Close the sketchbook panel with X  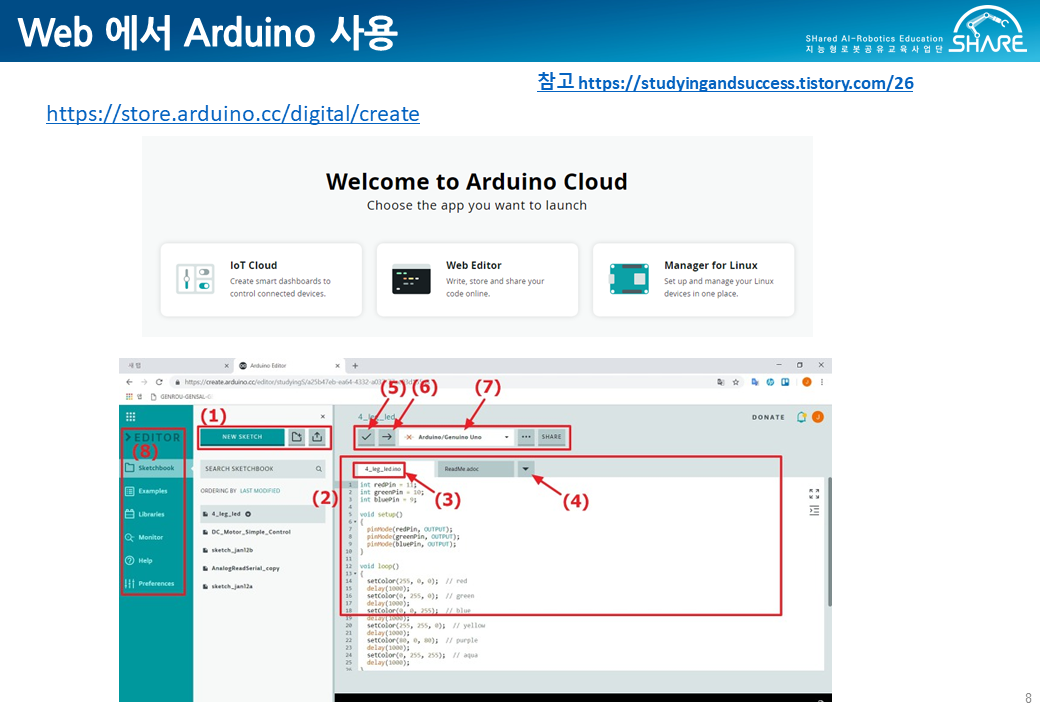point(323,416)
